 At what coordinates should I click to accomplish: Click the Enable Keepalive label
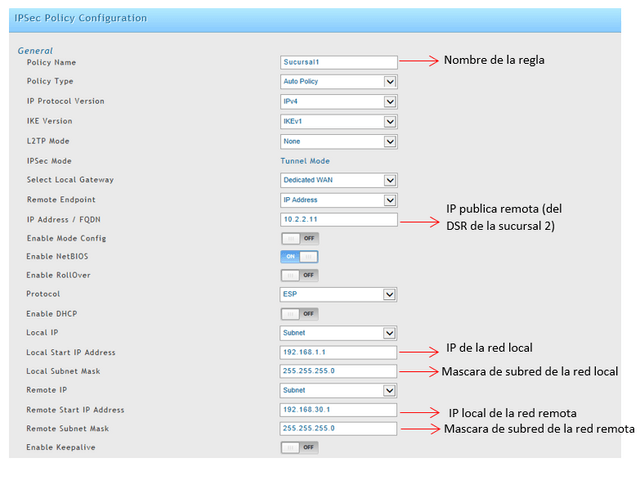61,447
